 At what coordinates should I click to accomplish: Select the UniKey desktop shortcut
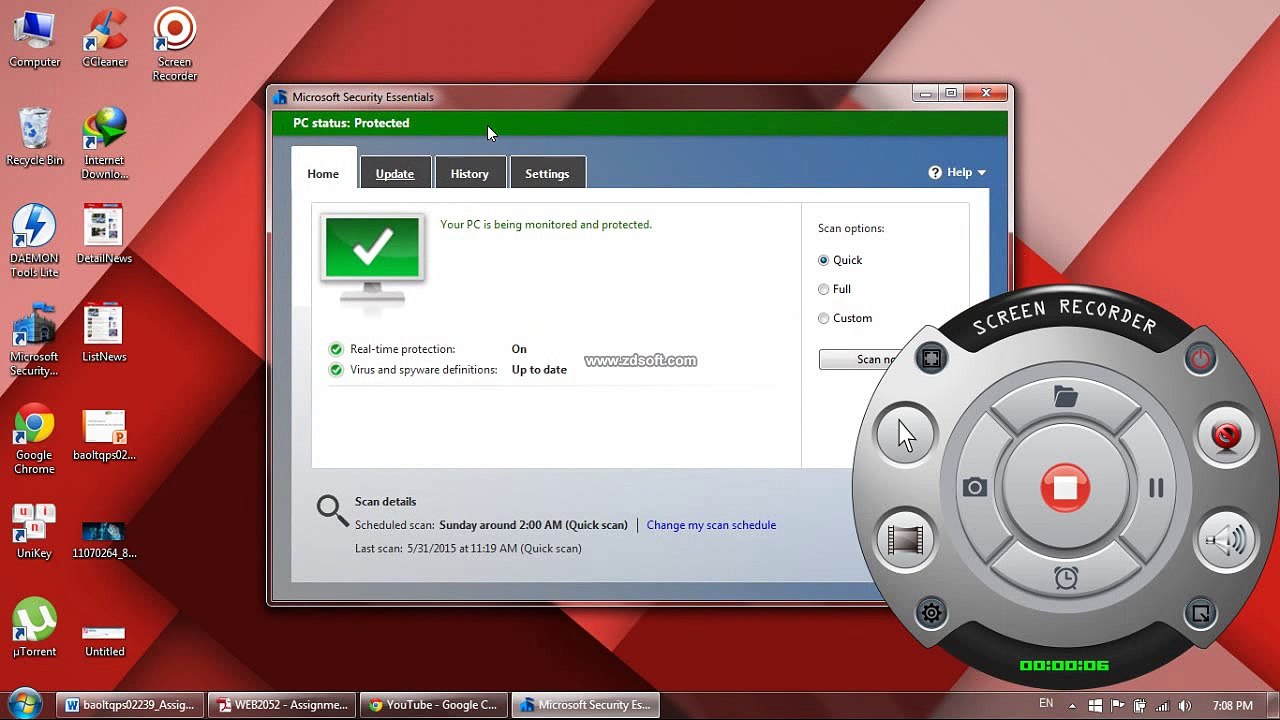(x=34, y=531)
